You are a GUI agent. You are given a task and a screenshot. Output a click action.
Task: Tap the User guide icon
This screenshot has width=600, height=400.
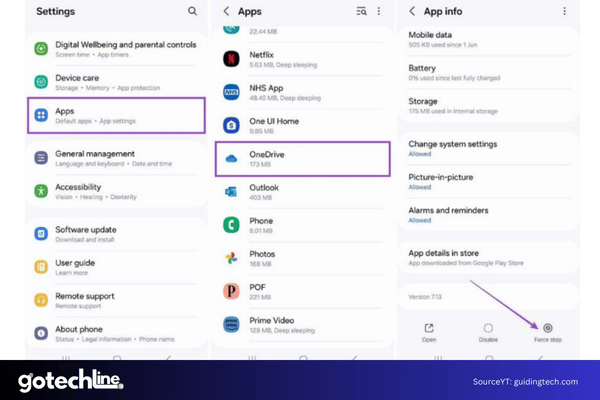point(41,267)
